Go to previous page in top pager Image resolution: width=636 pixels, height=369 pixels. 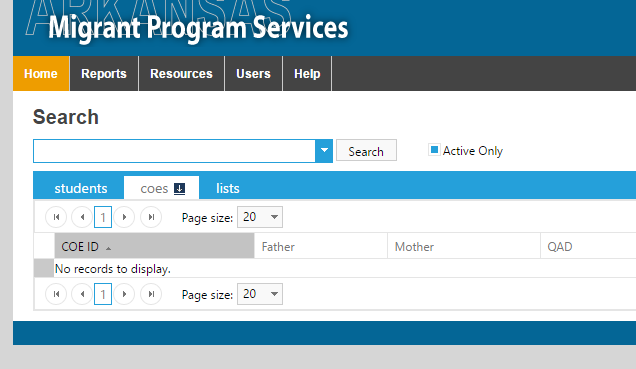pos(82,217)
